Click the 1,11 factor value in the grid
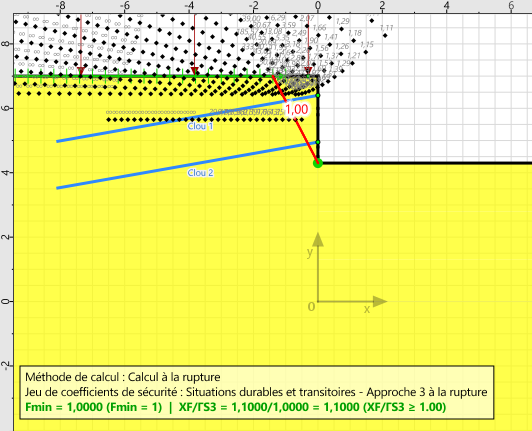 386,28
